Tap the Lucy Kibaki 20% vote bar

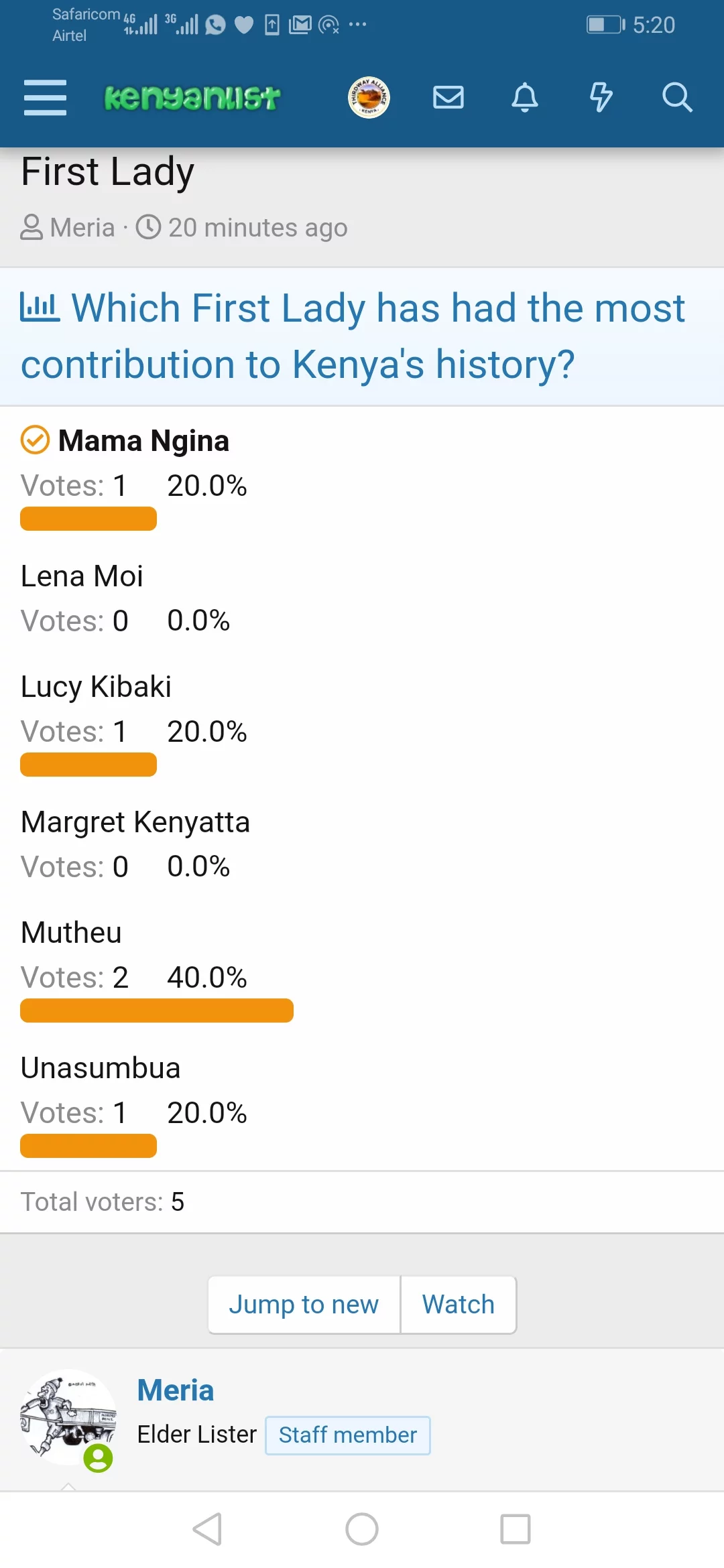coord(88,765)
